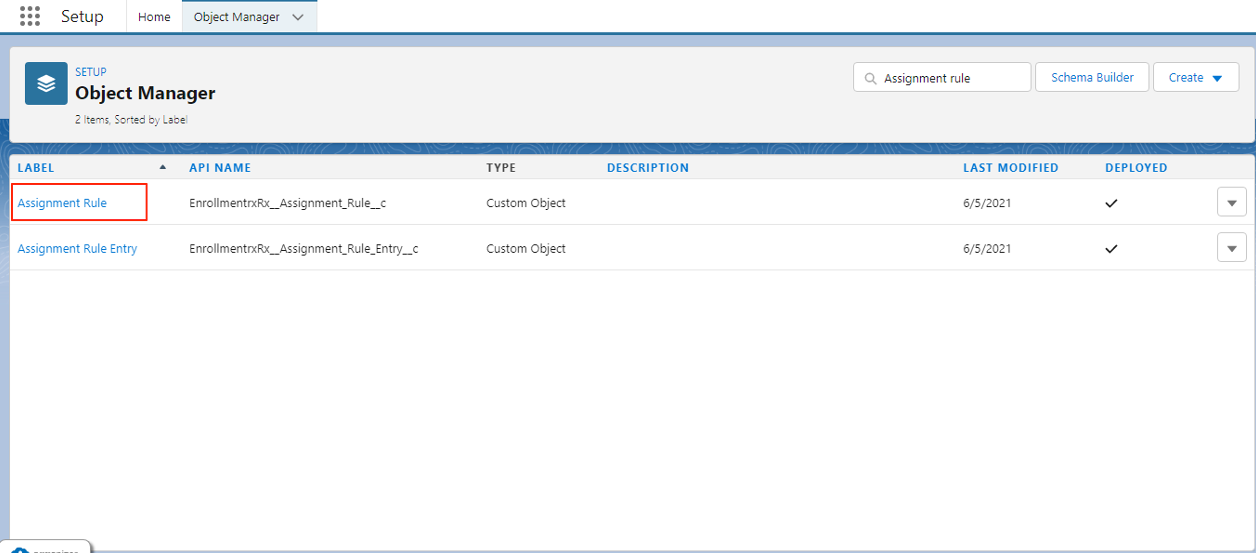Open the Create dropdown menu
Screen dimensions: 1256x553
[1196, 77]
